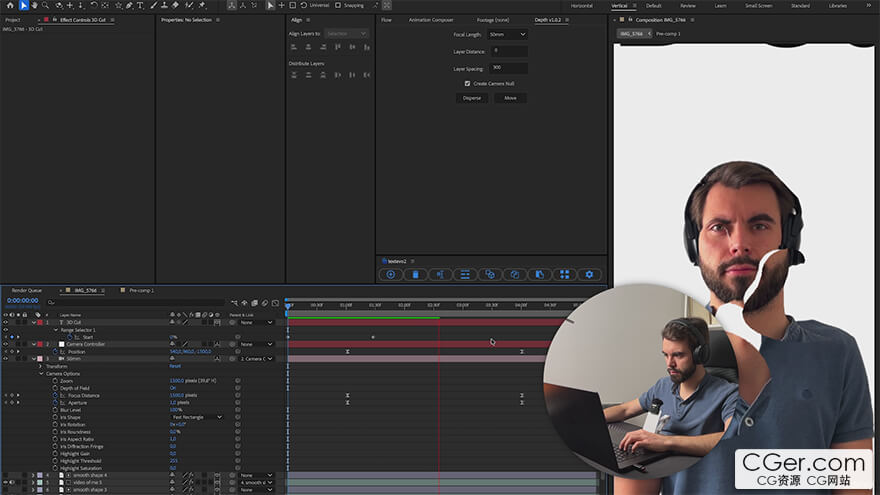Click the settings gear in textevo2 panel
Screen dimensions: 880x495
[x=589, y=274]
